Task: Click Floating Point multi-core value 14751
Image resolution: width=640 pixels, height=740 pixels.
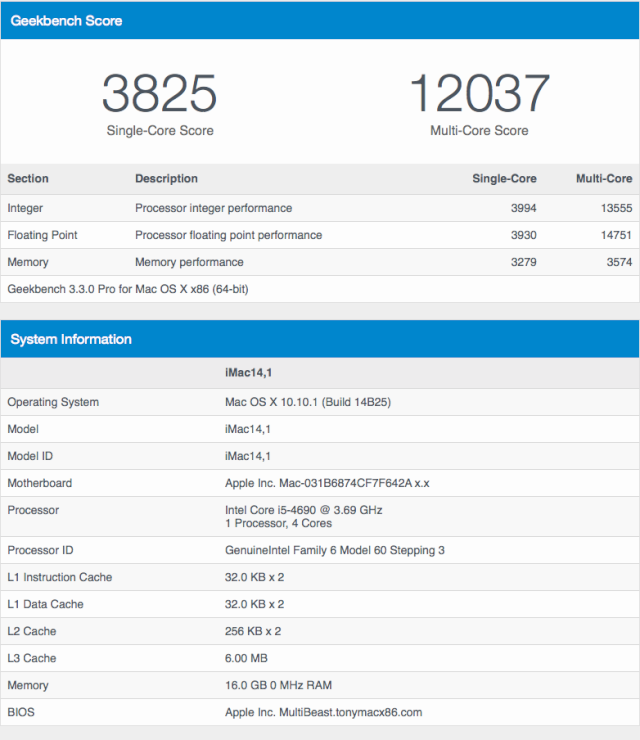Action: (616, 235)
